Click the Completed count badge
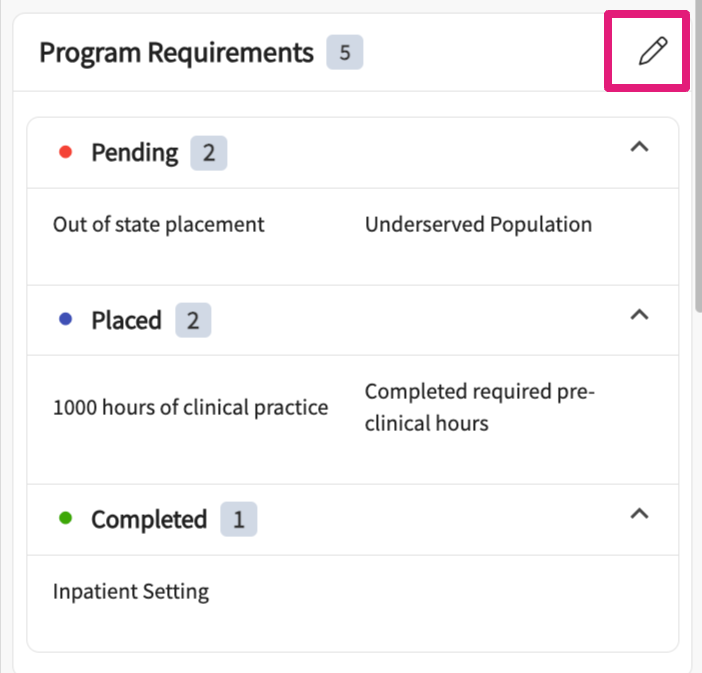This screenshot has height=673, width=702. click(x=238, y=520)
